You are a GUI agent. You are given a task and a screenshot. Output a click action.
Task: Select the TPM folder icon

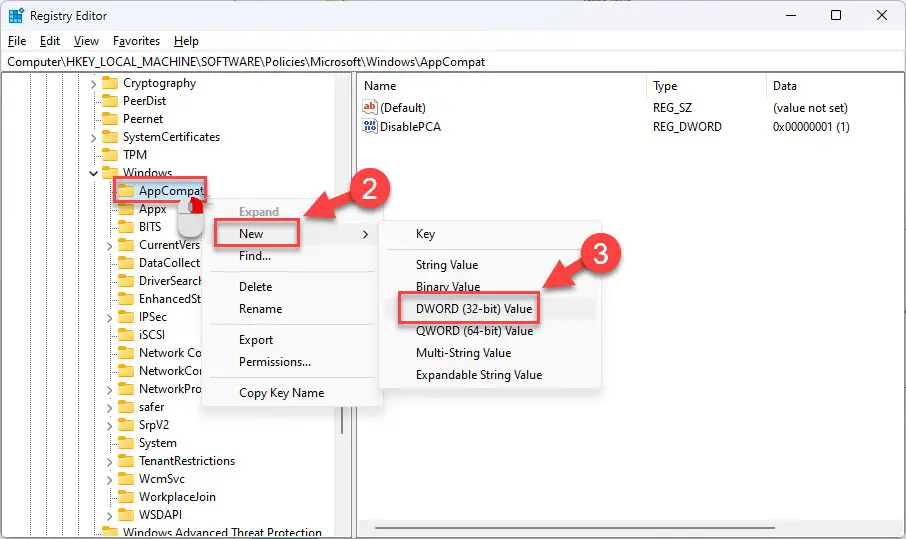pos(109,155)
